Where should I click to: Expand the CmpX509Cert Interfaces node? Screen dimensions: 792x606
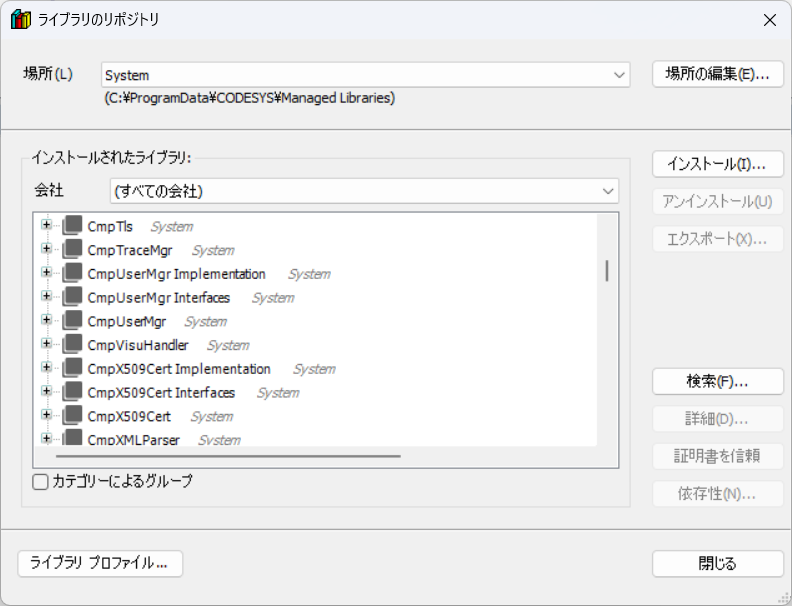[46, 391]
